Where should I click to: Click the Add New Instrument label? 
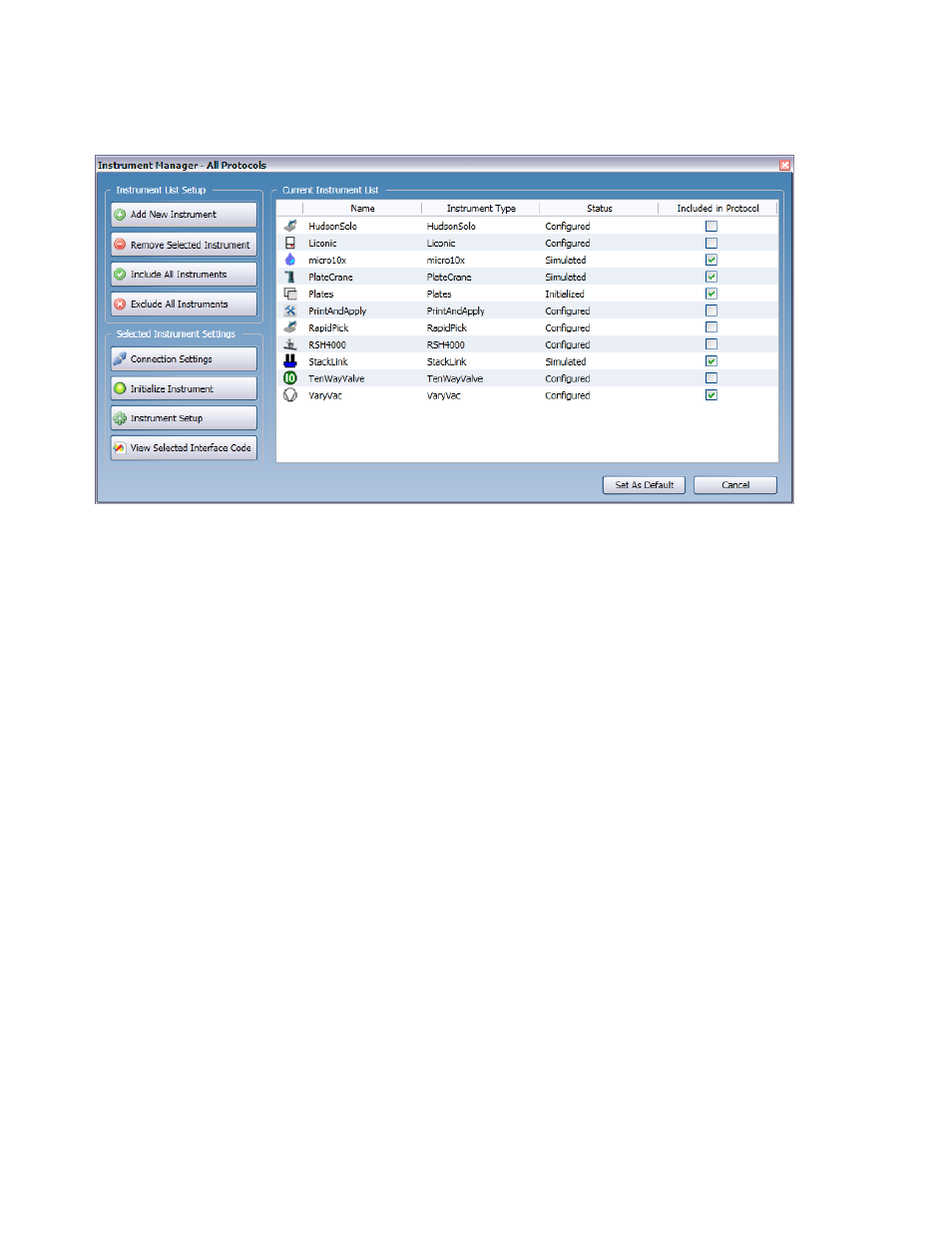174,215
